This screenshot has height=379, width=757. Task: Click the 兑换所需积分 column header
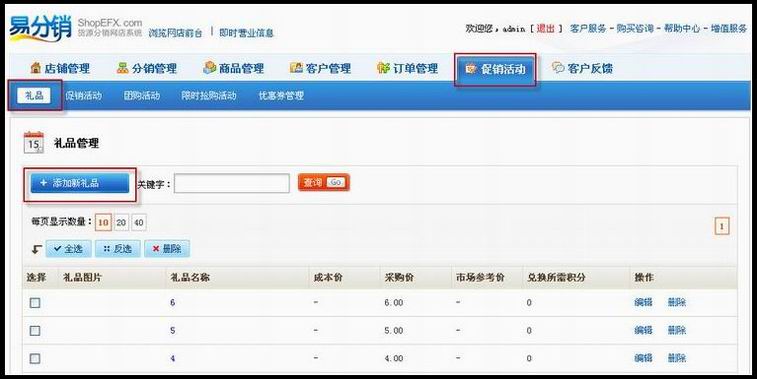coord(556,278)
